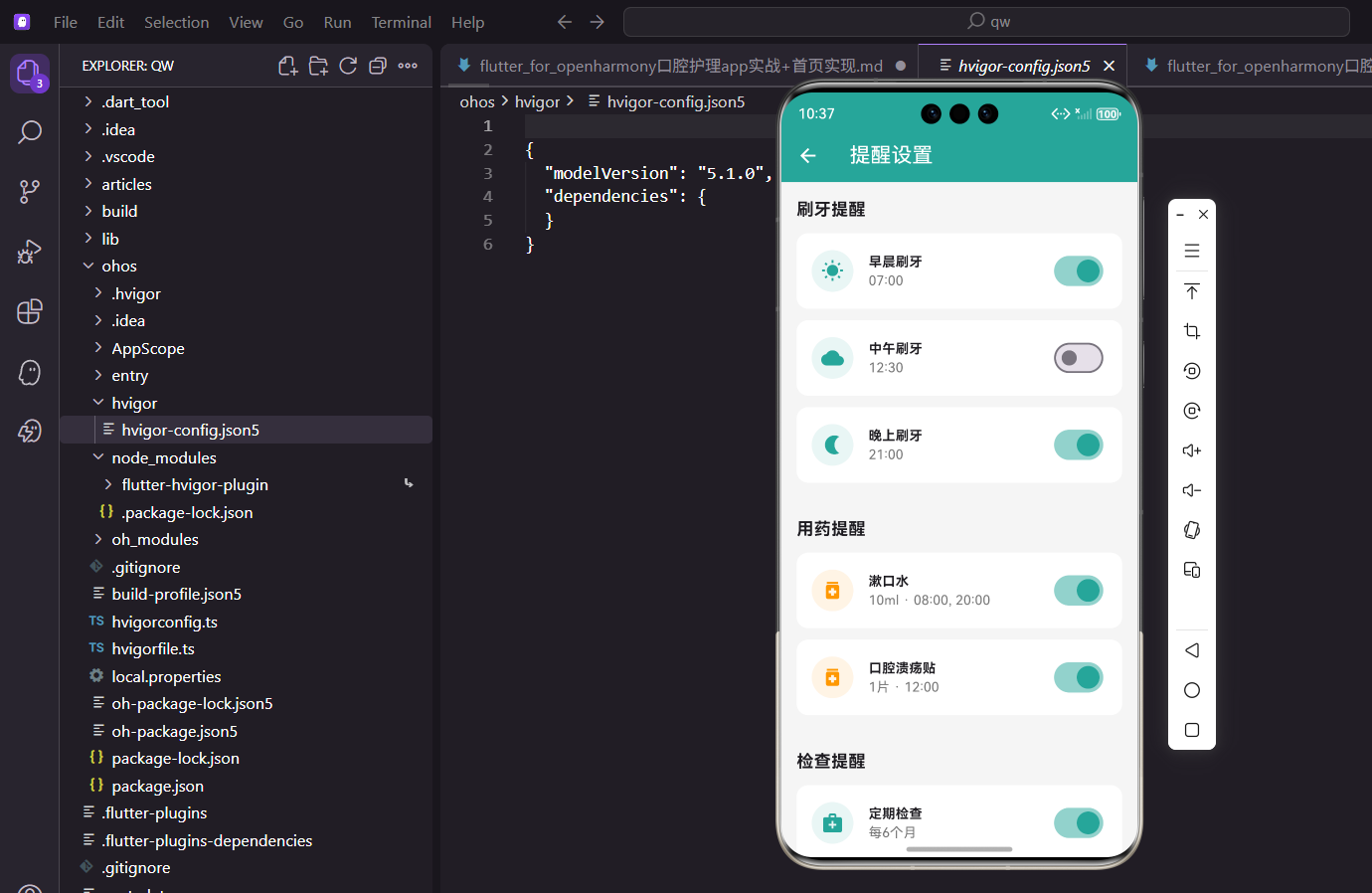Open the Help menu
This screenshot has width=1372, height=893.
tap(467, 22)
